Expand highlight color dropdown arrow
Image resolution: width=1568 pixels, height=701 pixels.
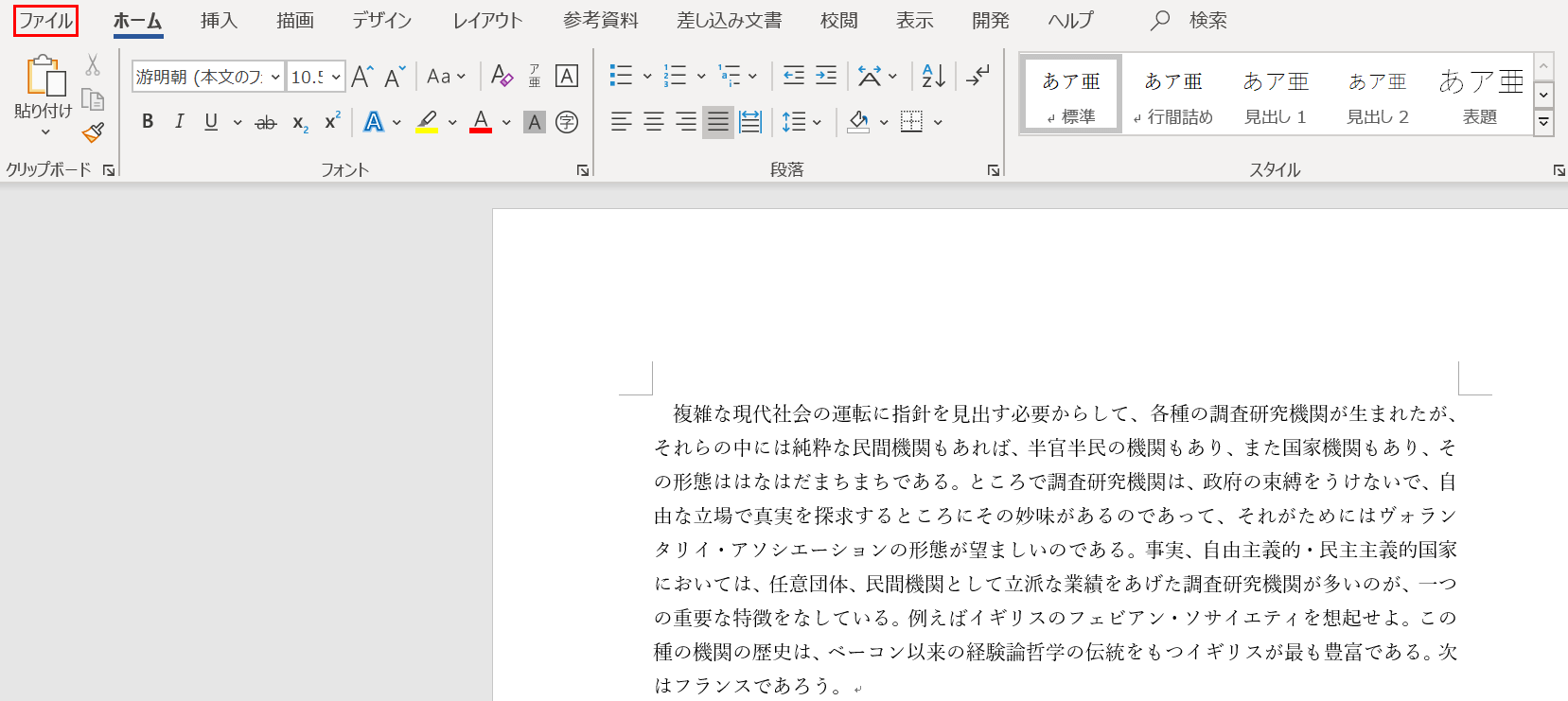click(x=452, y=122)
